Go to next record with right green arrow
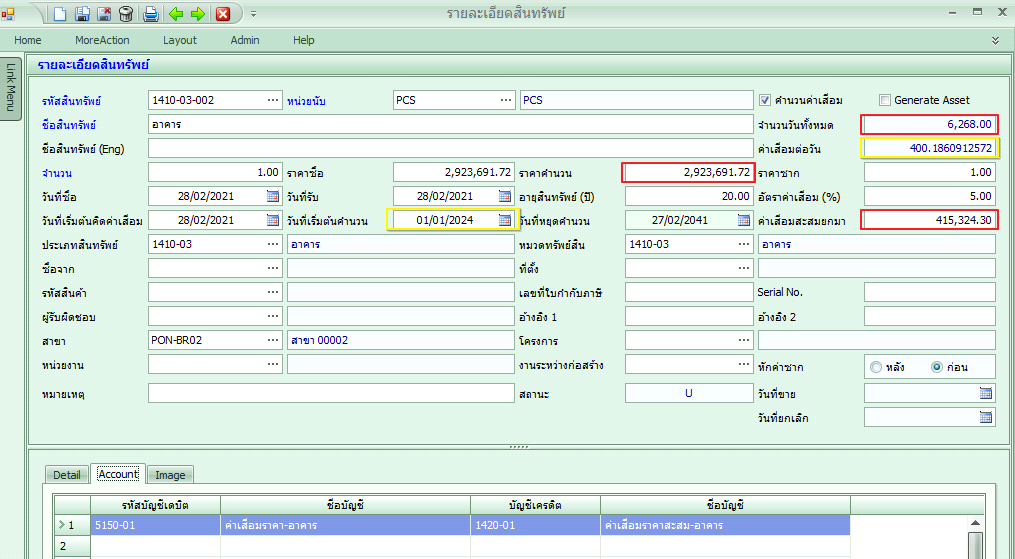1015x559 pixels. tap(197, 14)
